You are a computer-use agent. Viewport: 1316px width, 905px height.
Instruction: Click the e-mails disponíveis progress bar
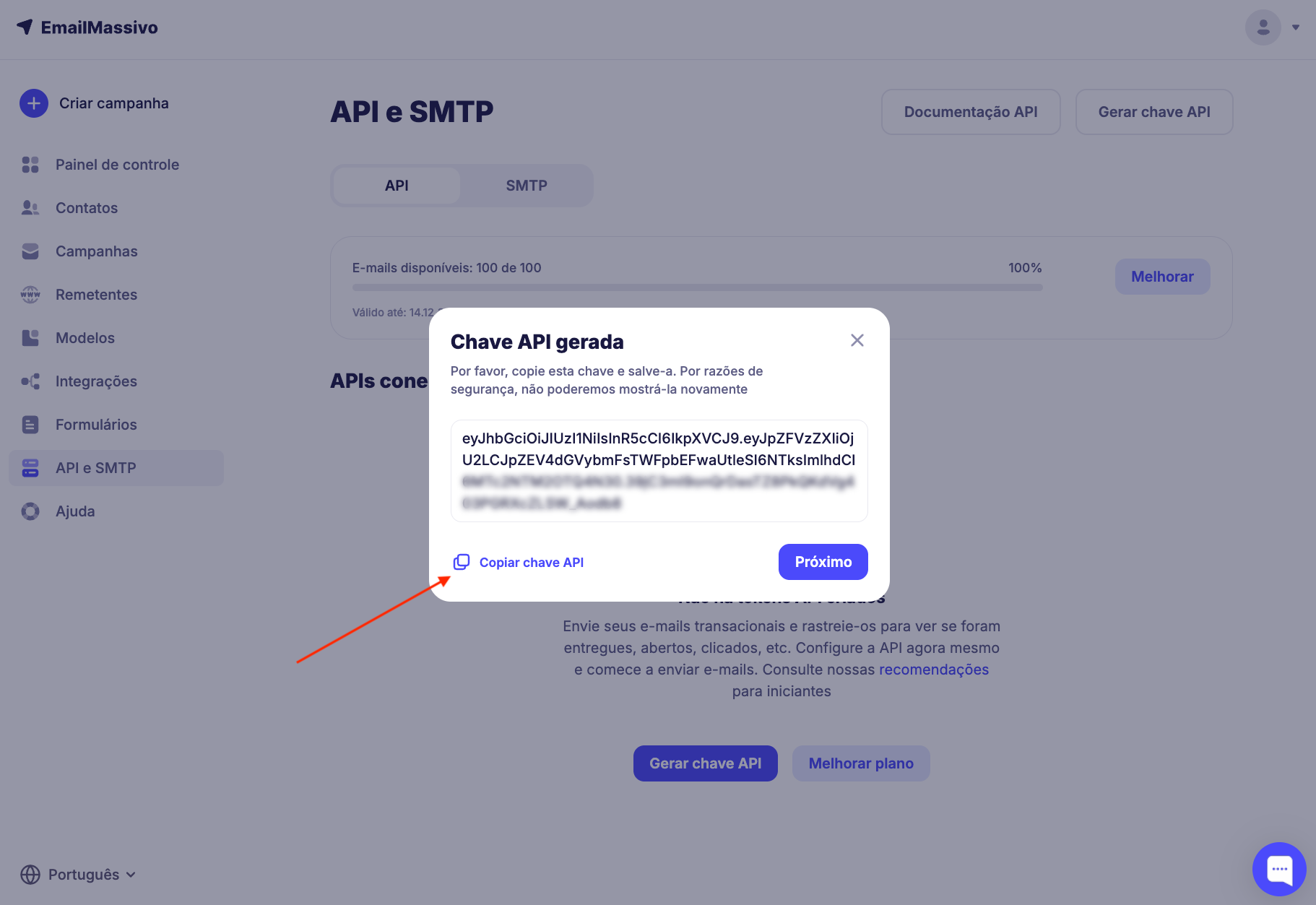697,287
